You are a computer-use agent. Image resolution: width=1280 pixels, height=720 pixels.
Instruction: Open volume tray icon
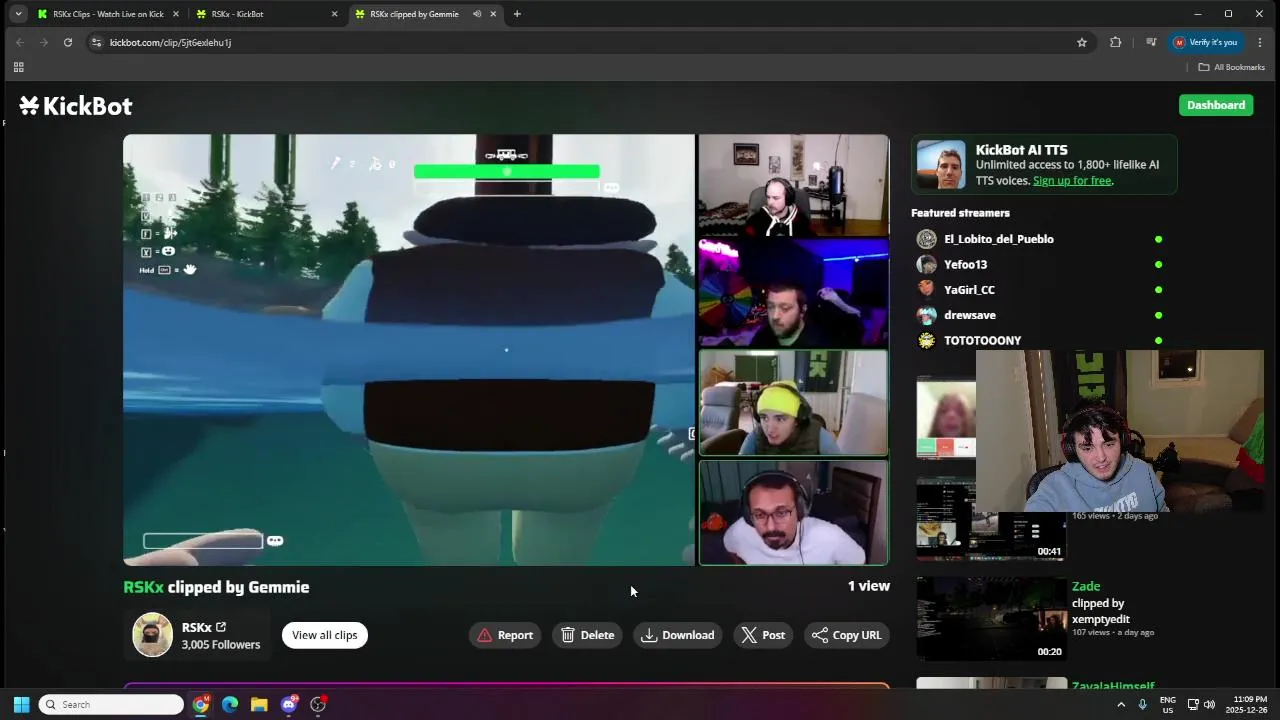click(1209, 704)
